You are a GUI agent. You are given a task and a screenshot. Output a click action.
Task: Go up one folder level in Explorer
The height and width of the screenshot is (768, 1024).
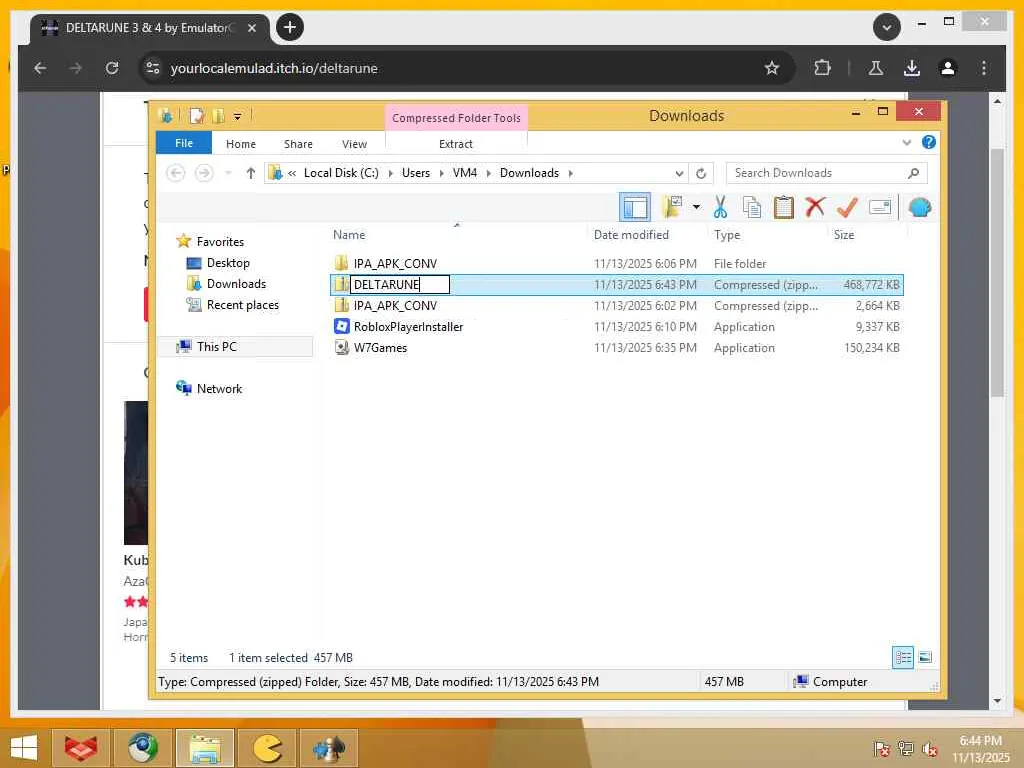coord(251,173)
